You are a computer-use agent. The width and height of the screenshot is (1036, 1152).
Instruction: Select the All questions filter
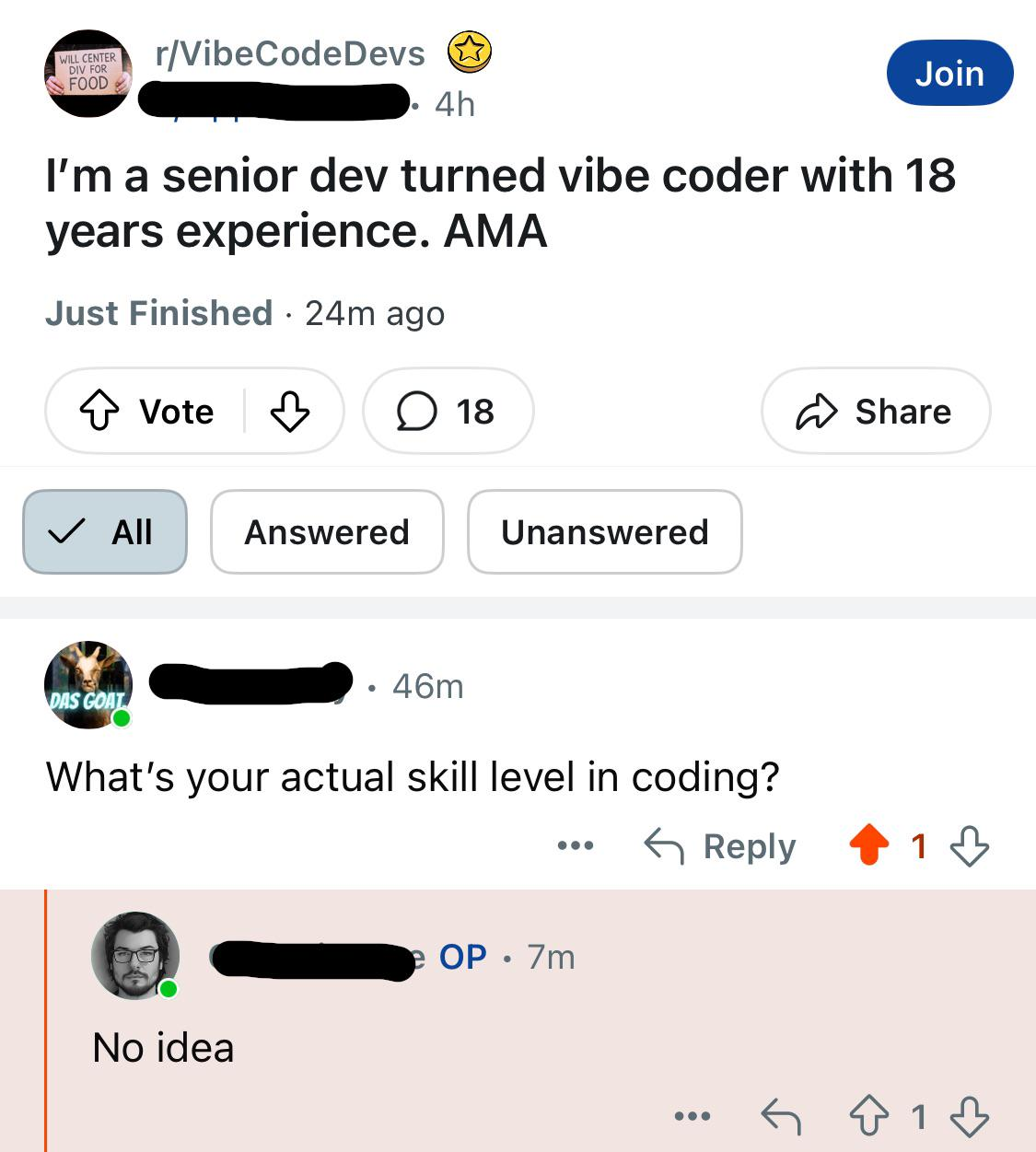coord(105,532)
